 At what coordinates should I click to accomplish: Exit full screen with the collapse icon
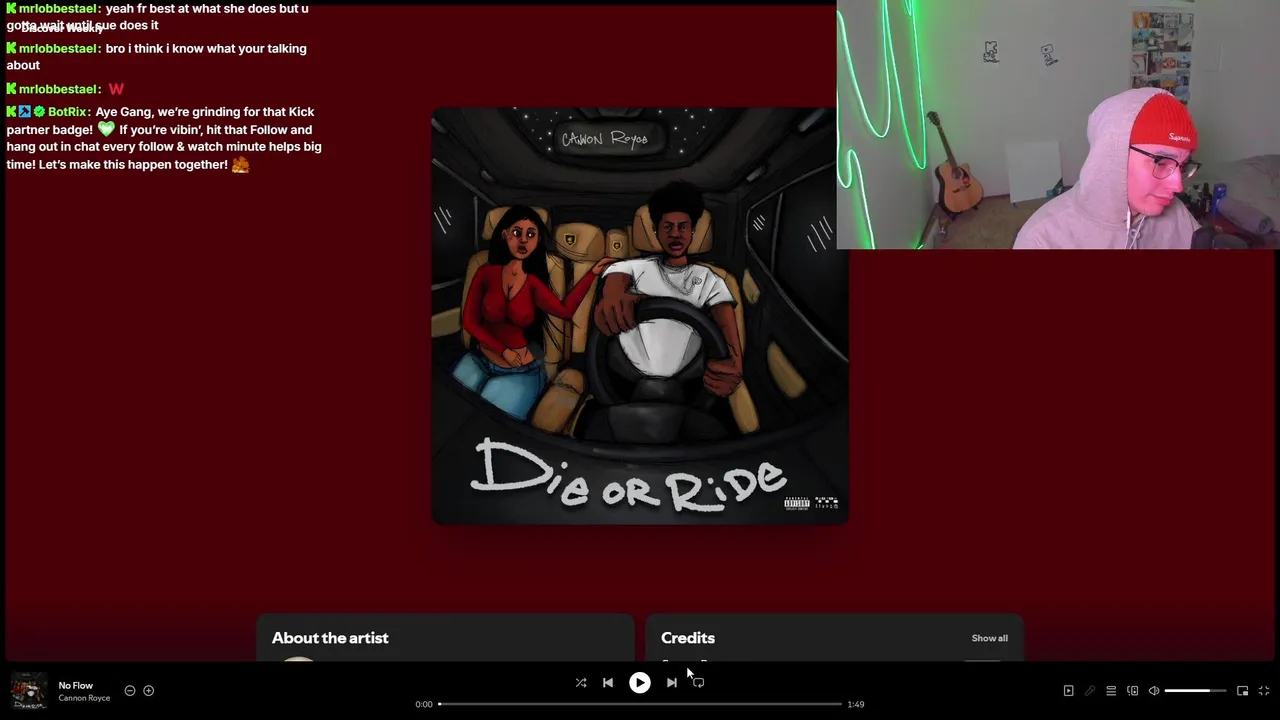click(1264, 691)
